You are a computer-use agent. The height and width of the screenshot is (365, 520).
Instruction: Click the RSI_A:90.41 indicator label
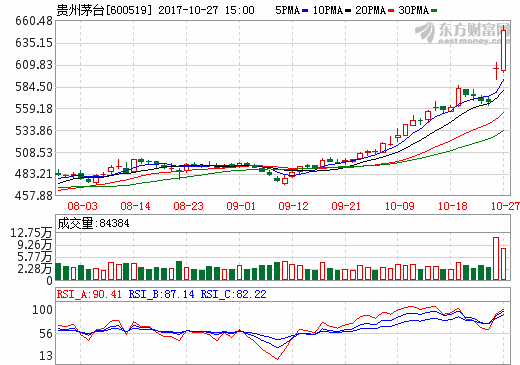89,294
